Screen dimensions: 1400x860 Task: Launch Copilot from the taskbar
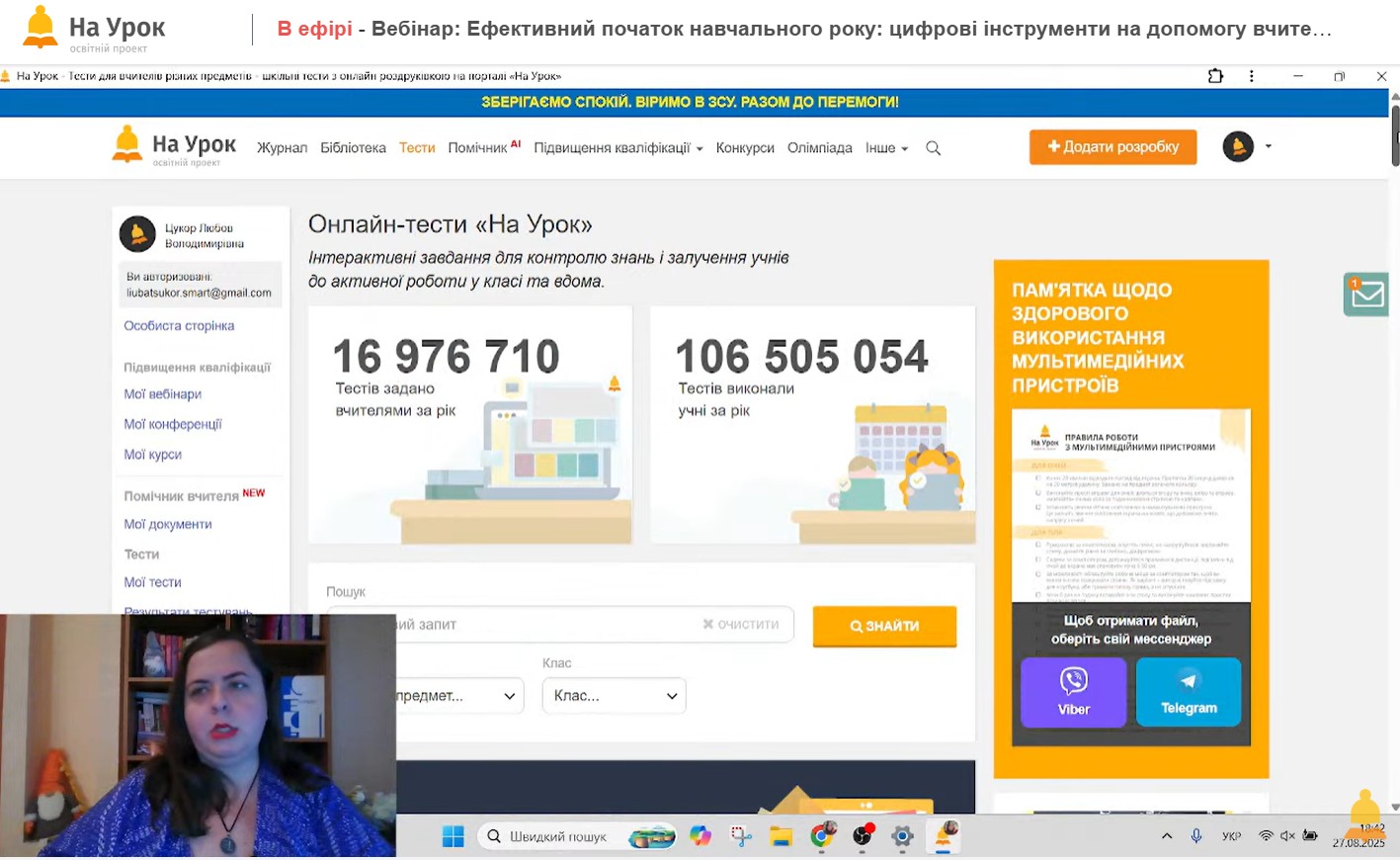pos(700,837)
